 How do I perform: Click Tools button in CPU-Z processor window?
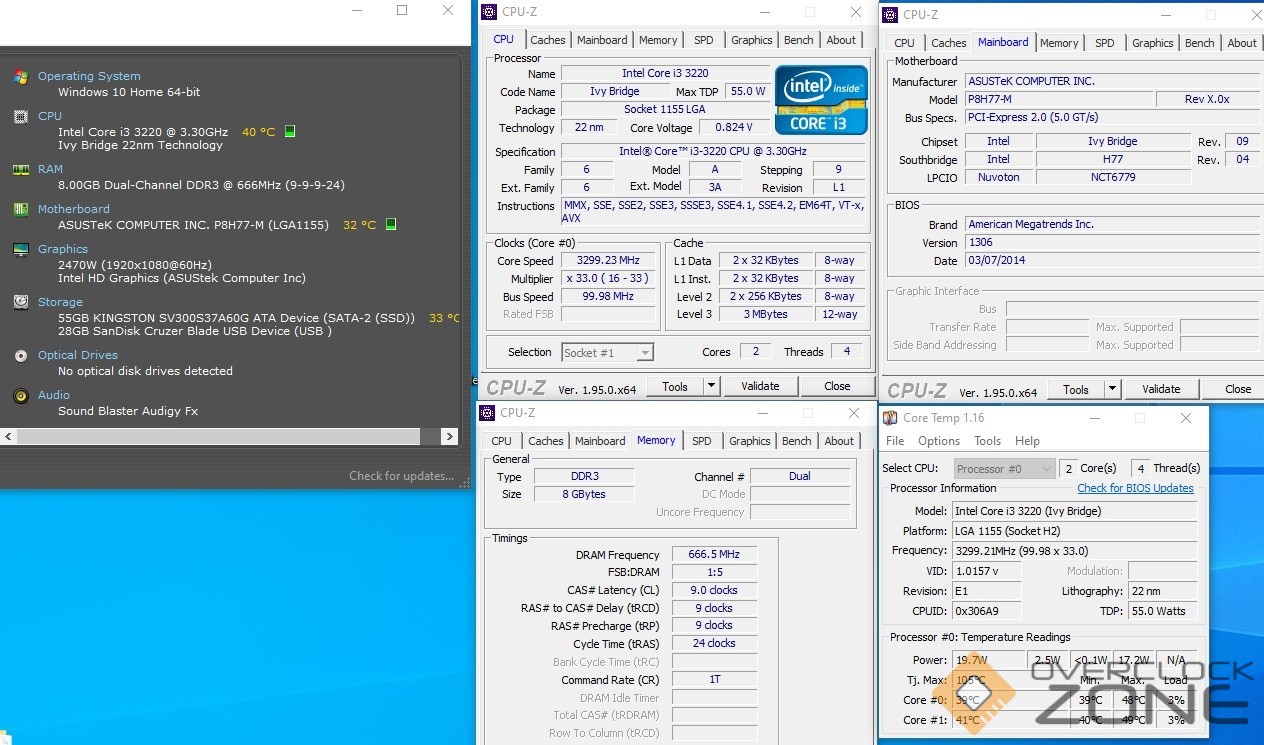tap(675, 386)
